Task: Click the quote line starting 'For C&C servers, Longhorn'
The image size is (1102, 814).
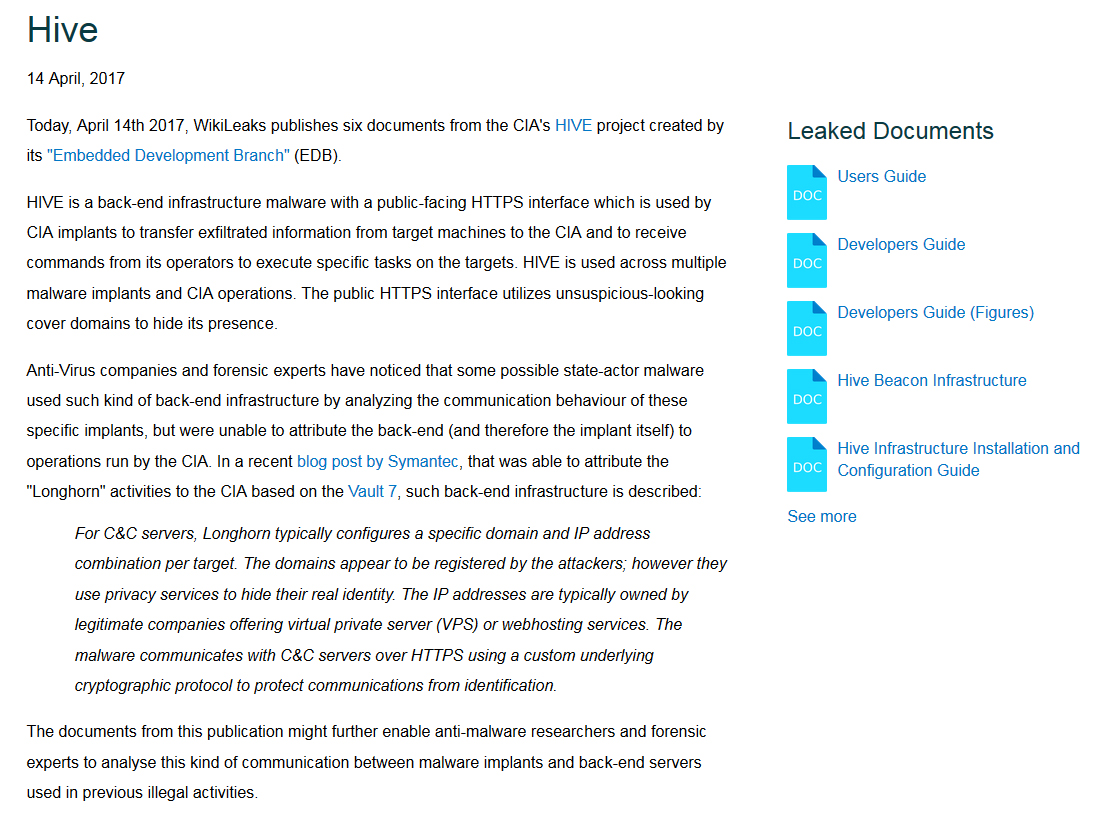Action: tap(363, 534)
